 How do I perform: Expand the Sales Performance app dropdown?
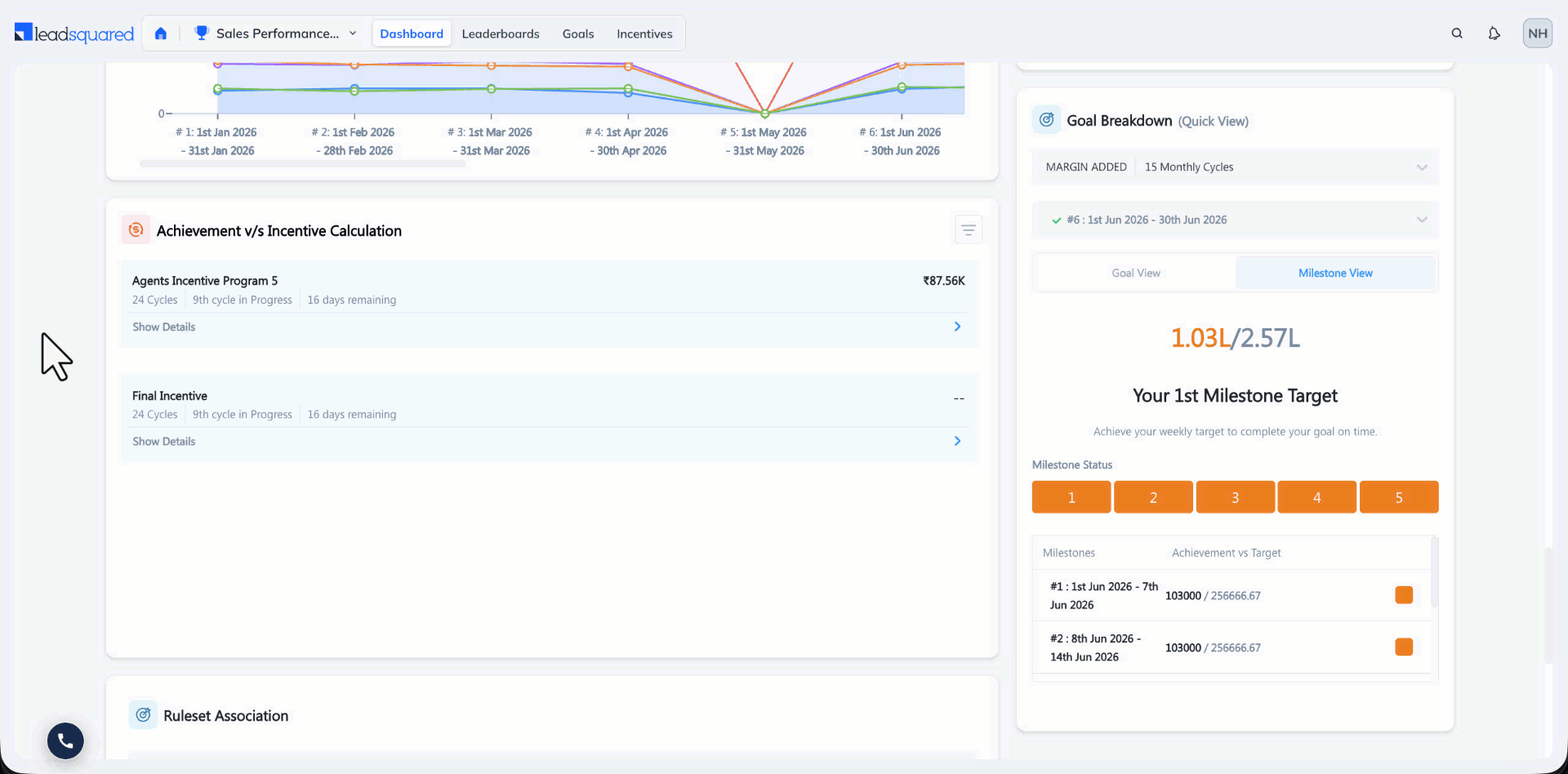353,33
